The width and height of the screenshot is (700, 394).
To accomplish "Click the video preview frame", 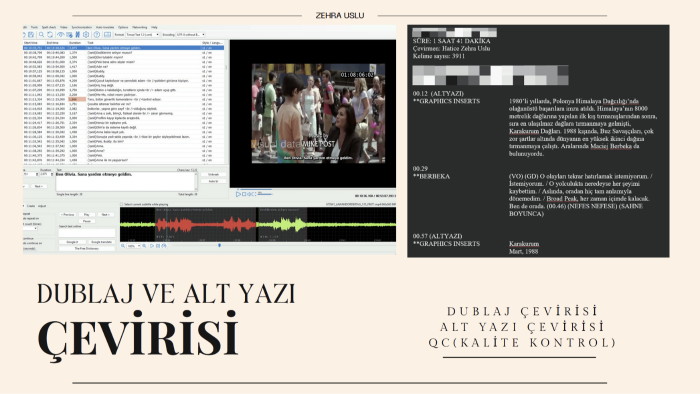I will point(318,113).
